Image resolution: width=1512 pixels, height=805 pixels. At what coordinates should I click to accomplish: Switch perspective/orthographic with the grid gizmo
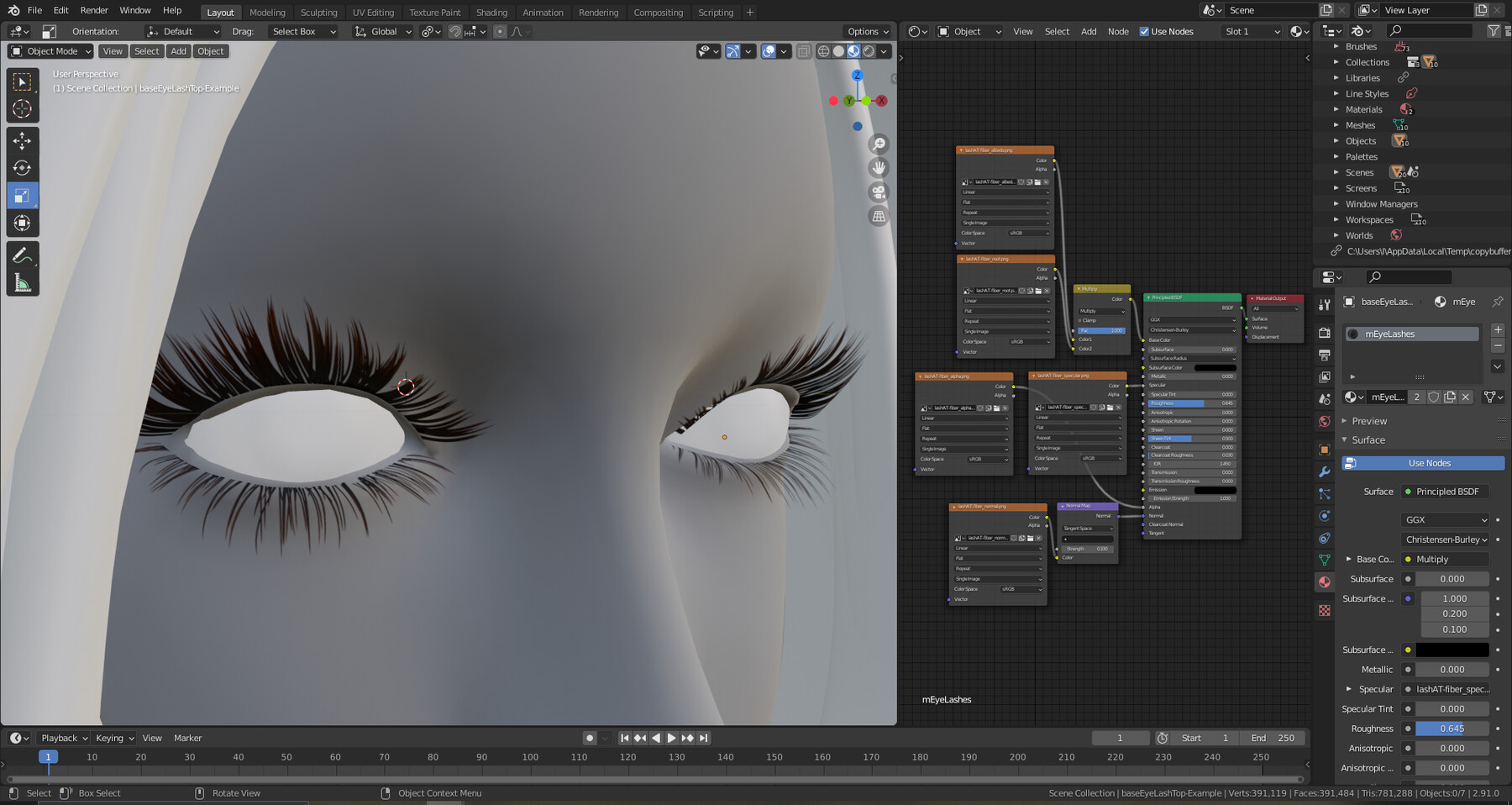pyautogui.click(x=879, y=217)
